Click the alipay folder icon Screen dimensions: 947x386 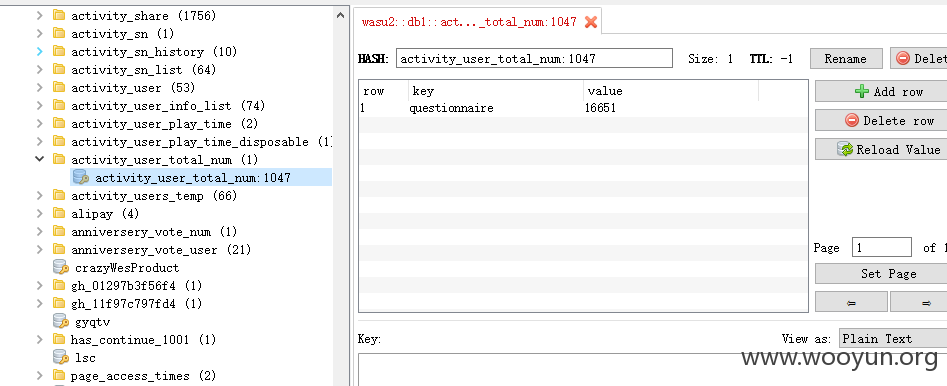point(59,213)
